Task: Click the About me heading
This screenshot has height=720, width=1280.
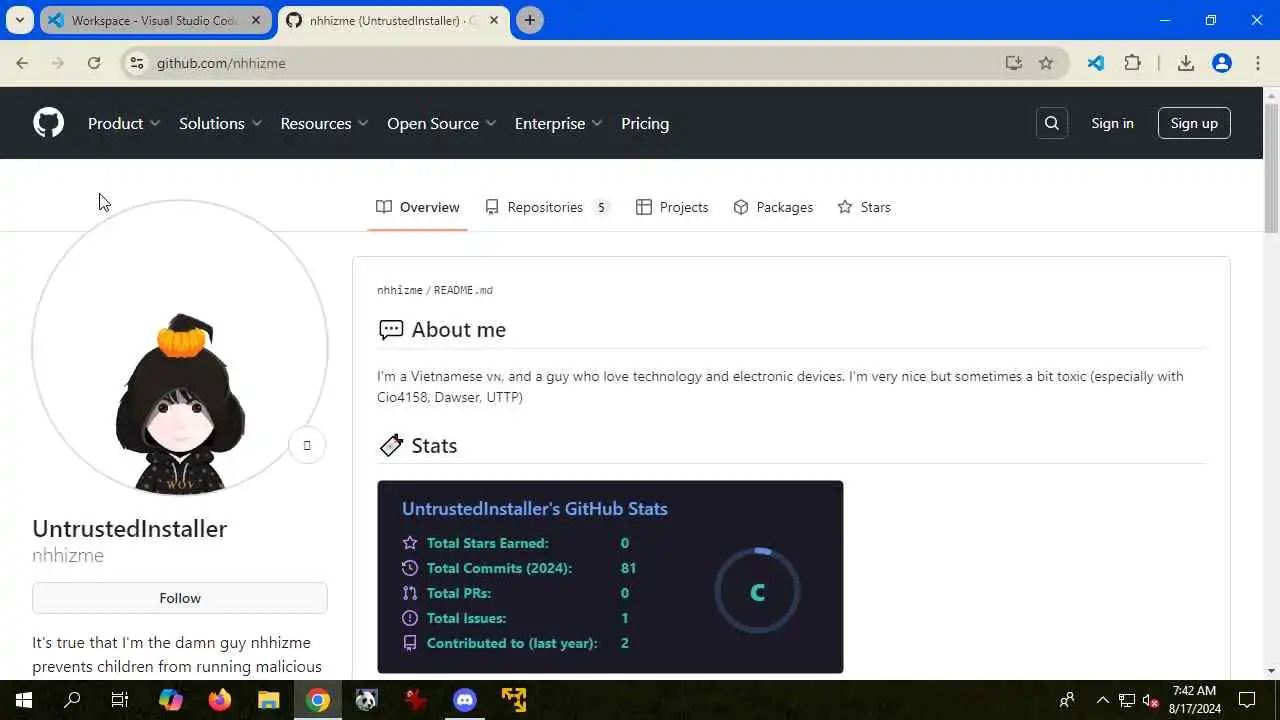Action: point(458,330)
